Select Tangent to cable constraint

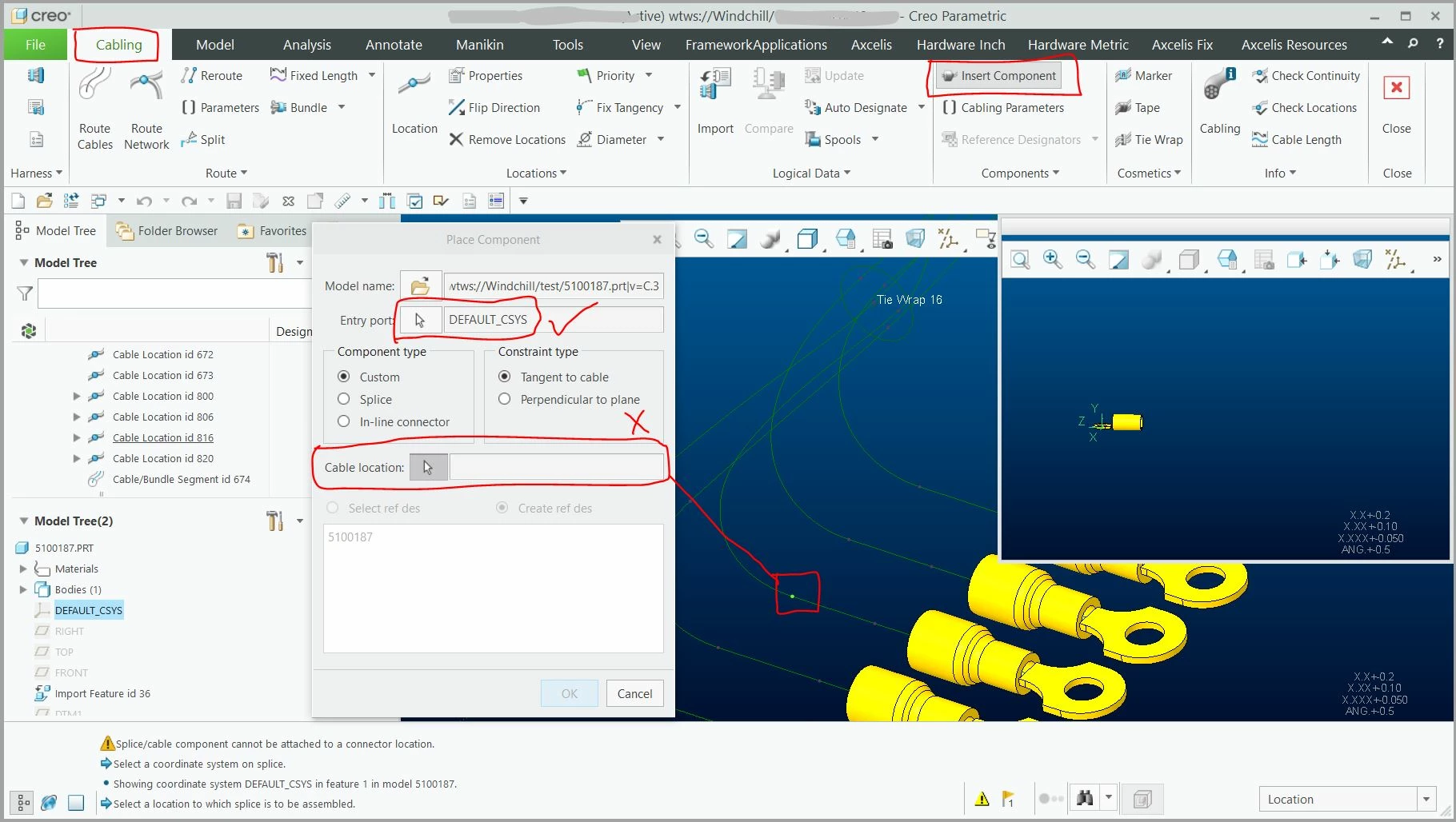505,376
